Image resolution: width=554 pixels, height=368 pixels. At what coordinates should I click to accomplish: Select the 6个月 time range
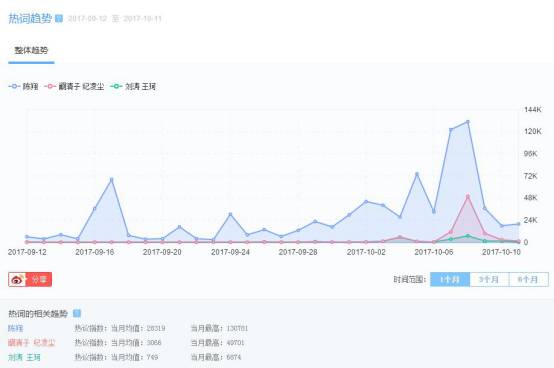pyautogui.click(x=529, y=279)
